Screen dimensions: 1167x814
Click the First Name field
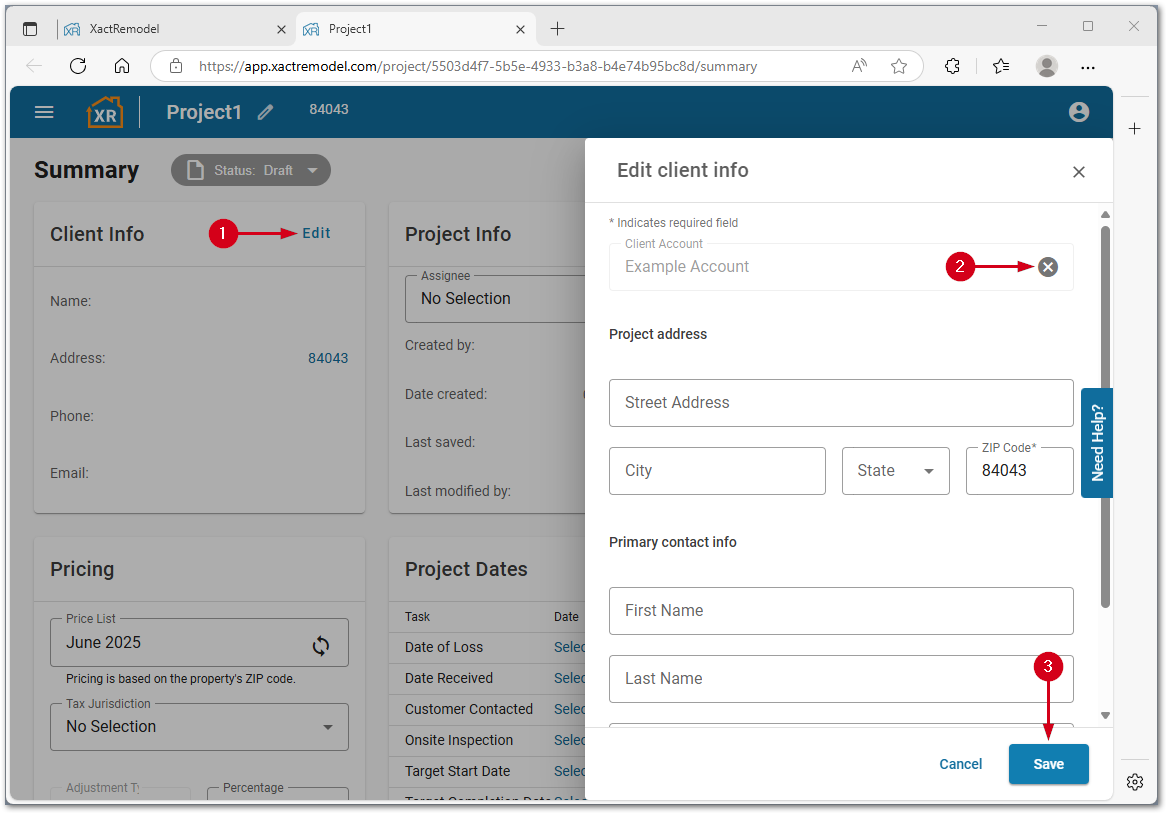[x=841, y=611]
